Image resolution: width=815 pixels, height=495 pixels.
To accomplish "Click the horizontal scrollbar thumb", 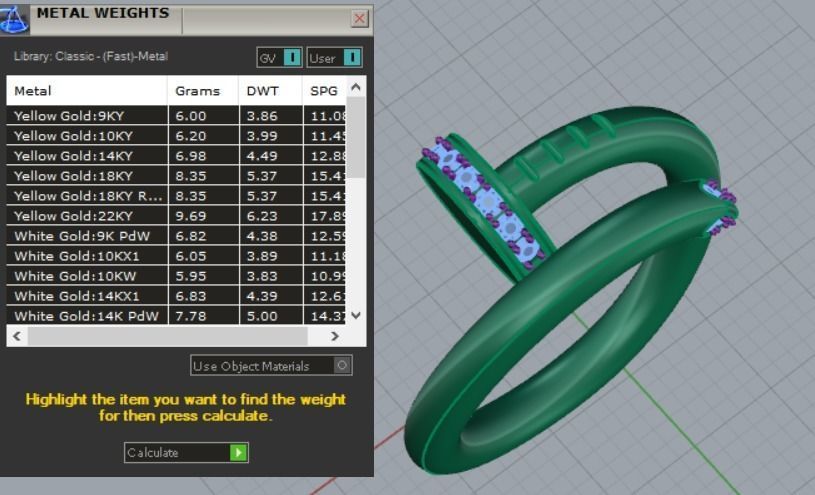I will tap(167, 336).
